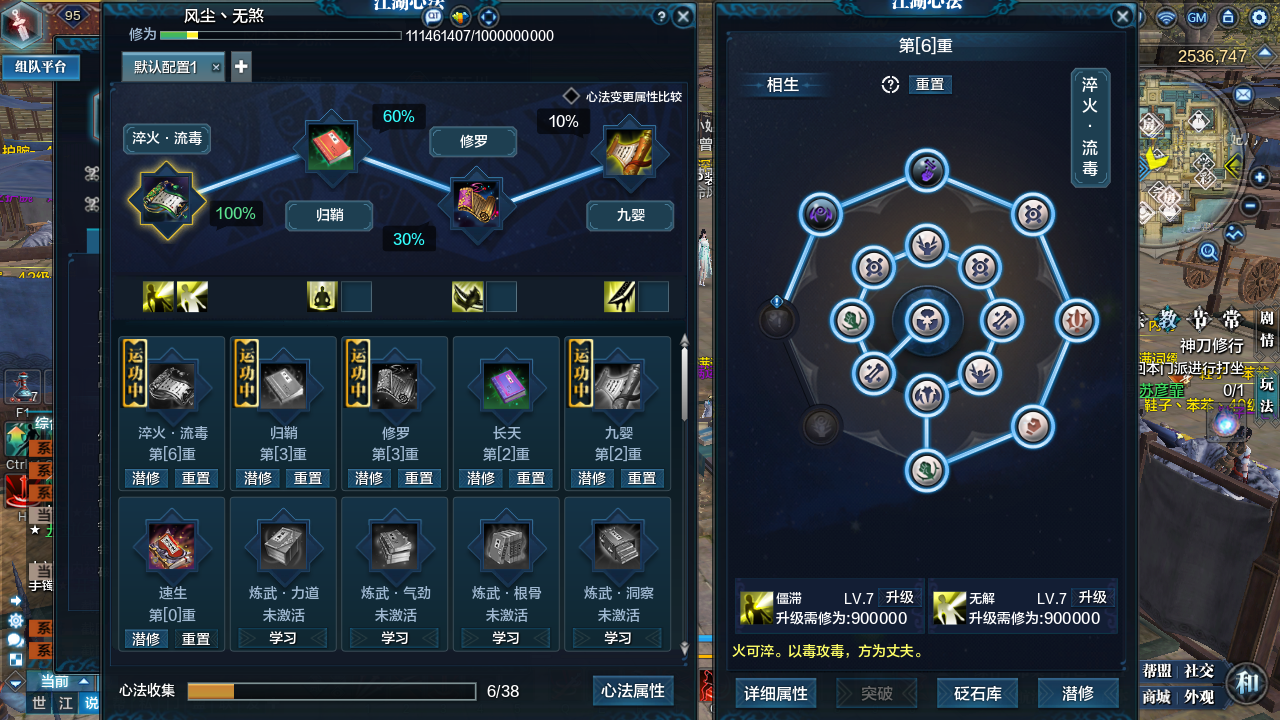The height and width of the screenshot is (720, 1280).
Task: Expand 炼武·力道 with 学习 arrow button
Action: pyautogui.click(x=283, y=638)
